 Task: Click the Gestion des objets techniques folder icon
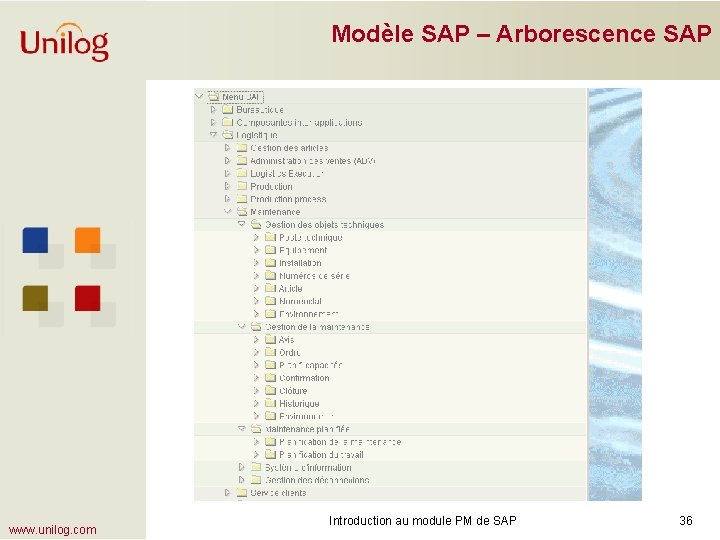tap(256, 225)
